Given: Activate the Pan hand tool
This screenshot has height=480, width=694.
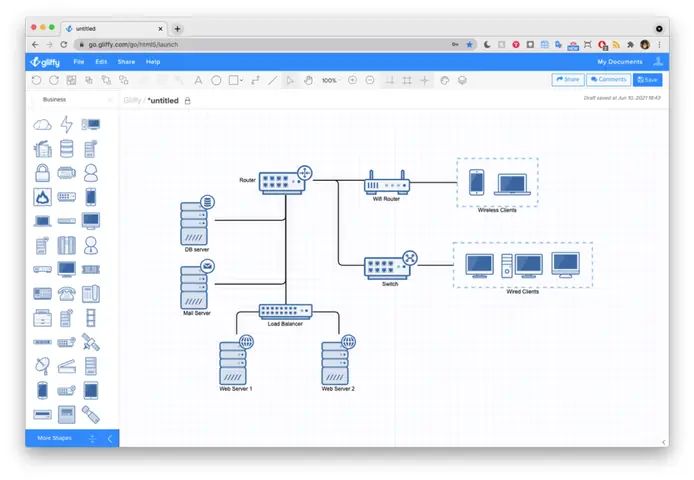Looking at the screenshot, I should pos(308,80).
